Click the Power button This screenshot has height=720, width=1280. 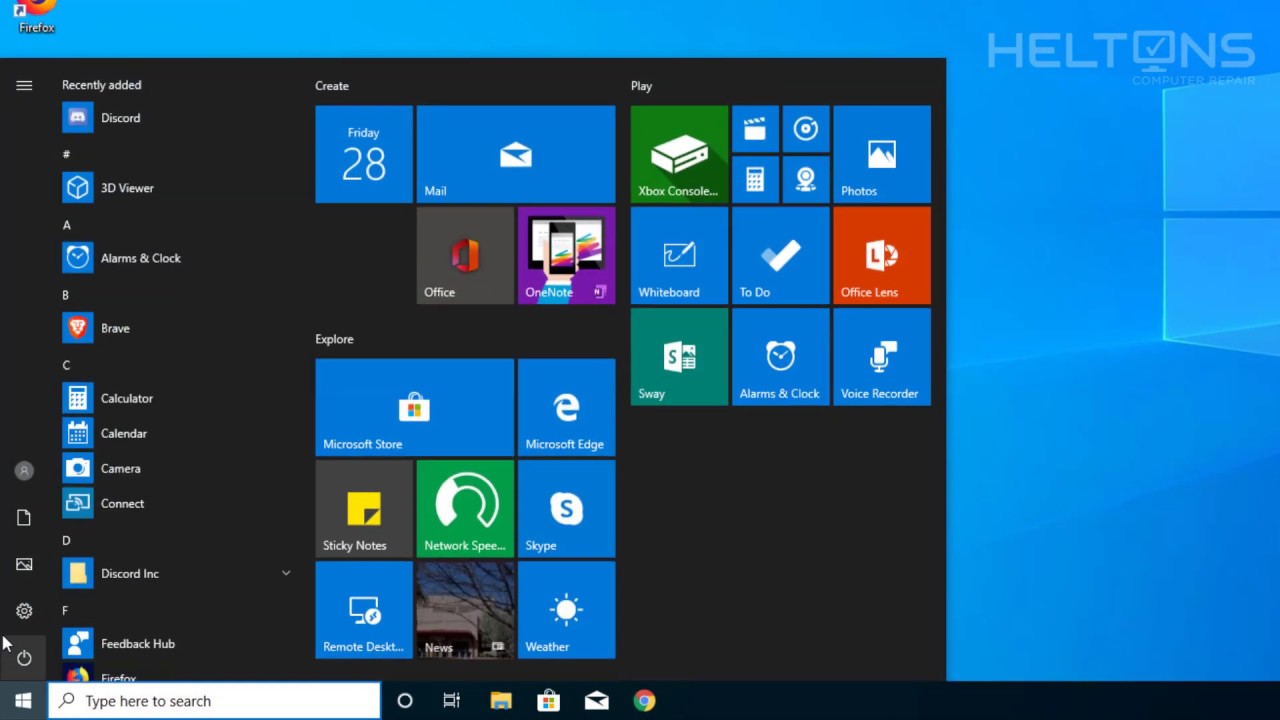pos(24,658)
